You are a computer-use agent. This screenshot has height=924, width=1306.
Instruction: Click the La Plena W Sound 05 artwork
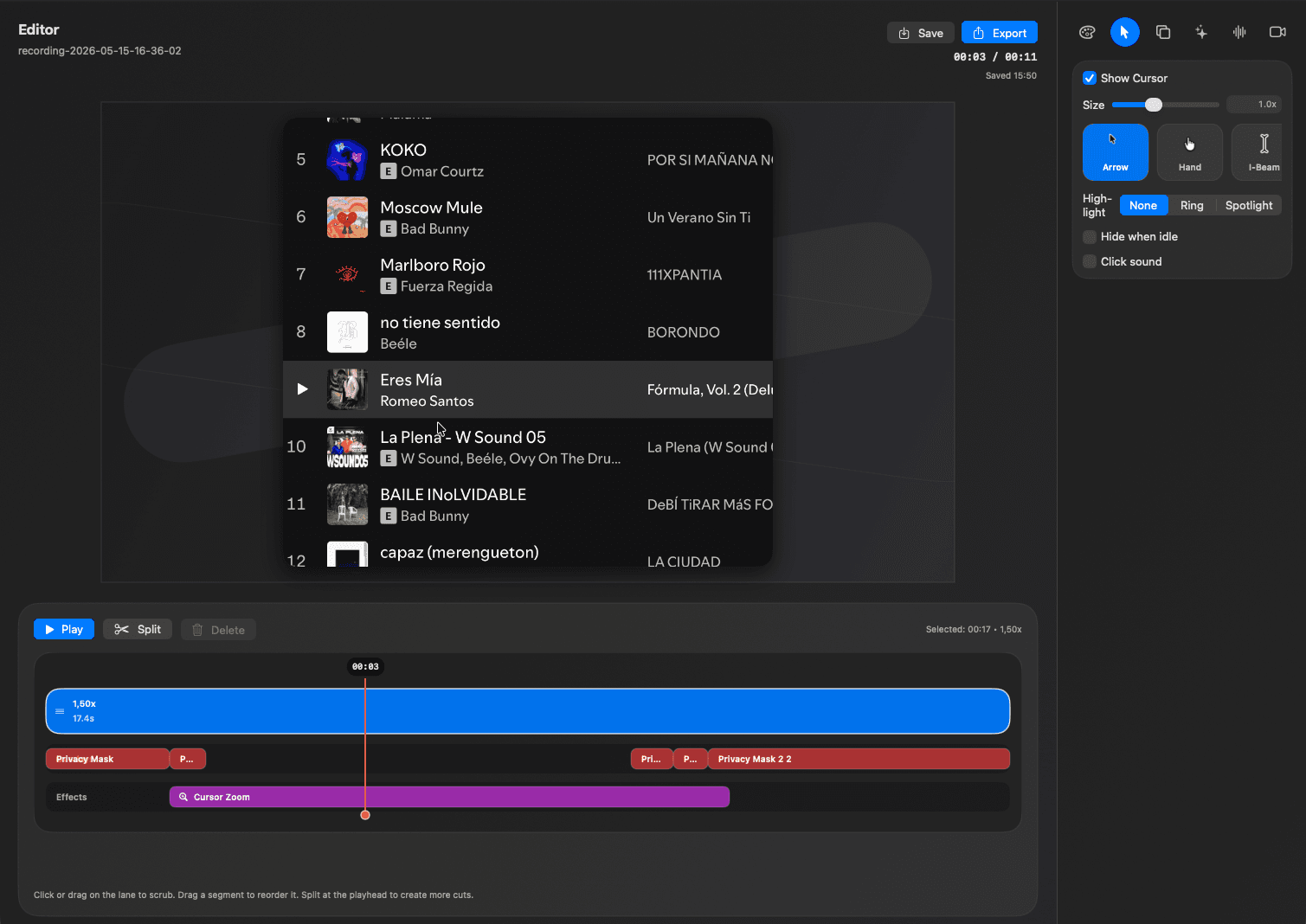pos(347,446)
